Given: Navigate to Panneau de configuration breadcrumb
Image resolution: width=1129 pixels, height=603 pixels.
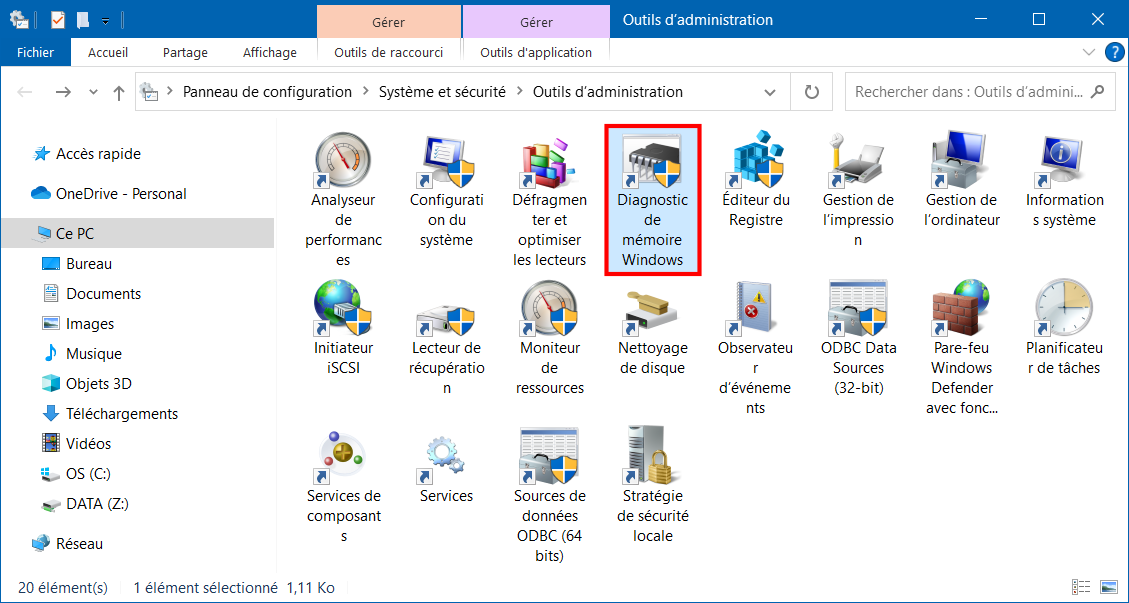Looking at the screenshot, I should 268,92.
